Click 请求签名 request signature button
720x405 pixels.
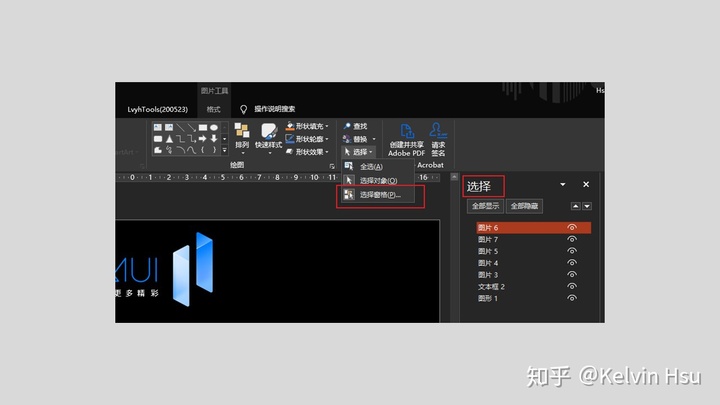438,140
